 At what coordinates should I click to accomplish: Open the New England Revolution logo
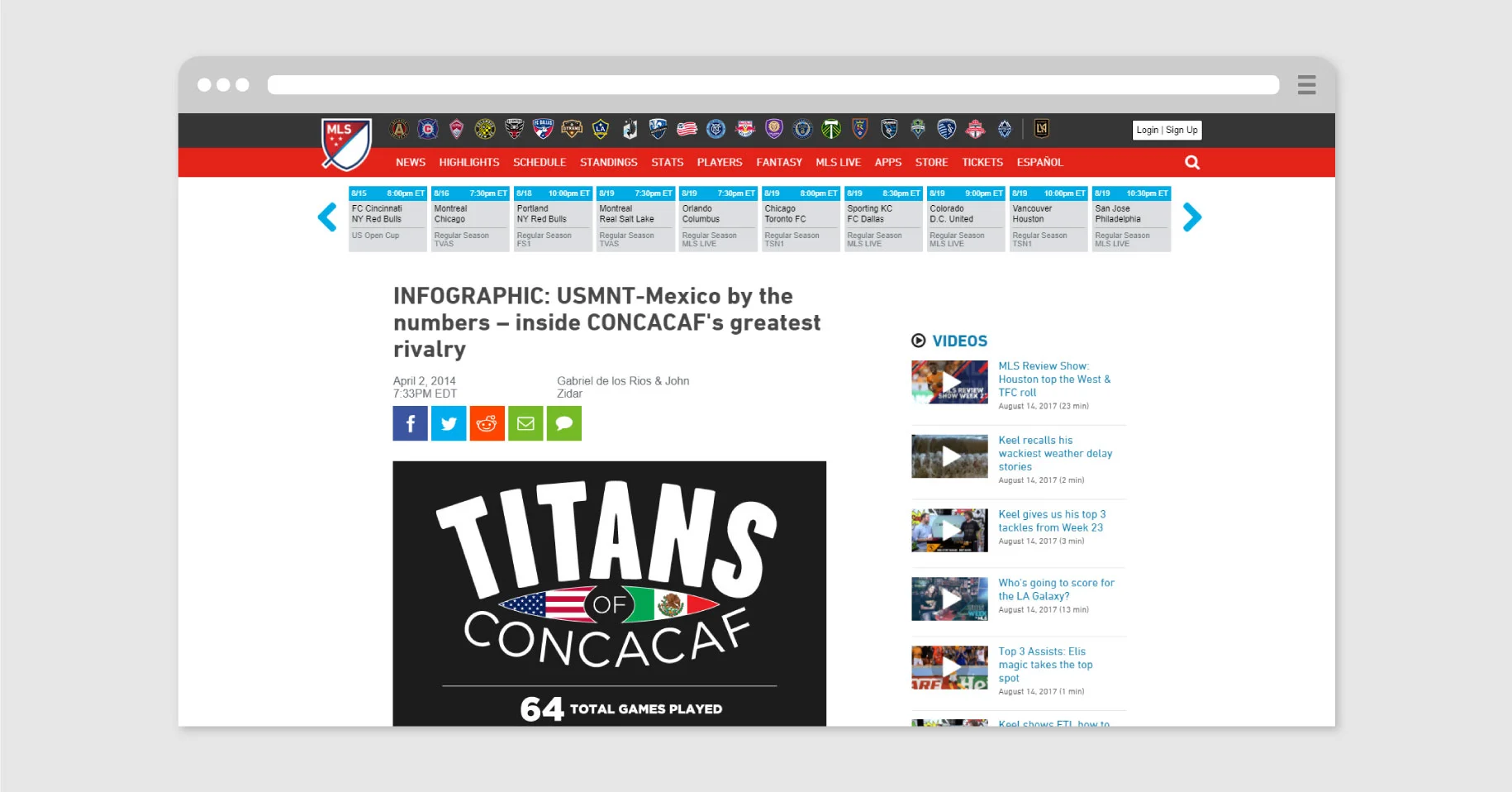pyautogui.click(x=687, y=129)
